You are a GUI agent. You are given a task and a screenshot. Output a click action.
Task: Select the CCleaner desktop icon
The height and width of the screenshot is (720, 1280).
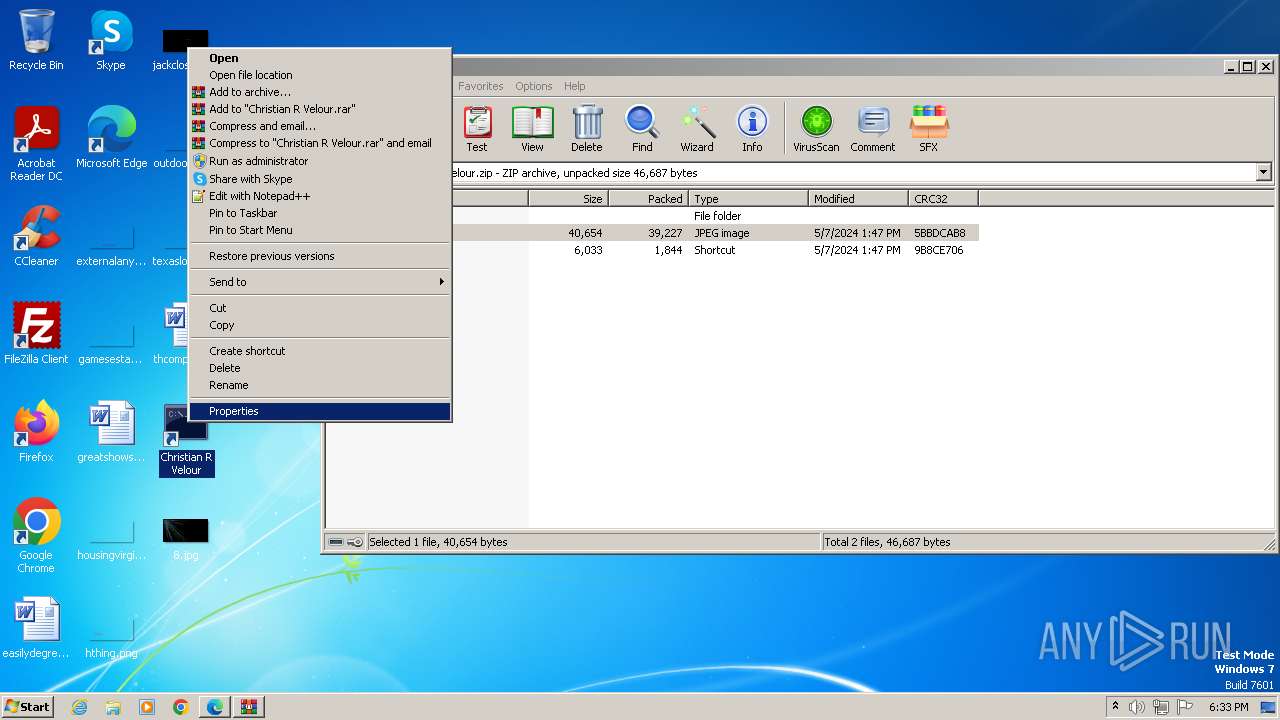pos(36,236)
